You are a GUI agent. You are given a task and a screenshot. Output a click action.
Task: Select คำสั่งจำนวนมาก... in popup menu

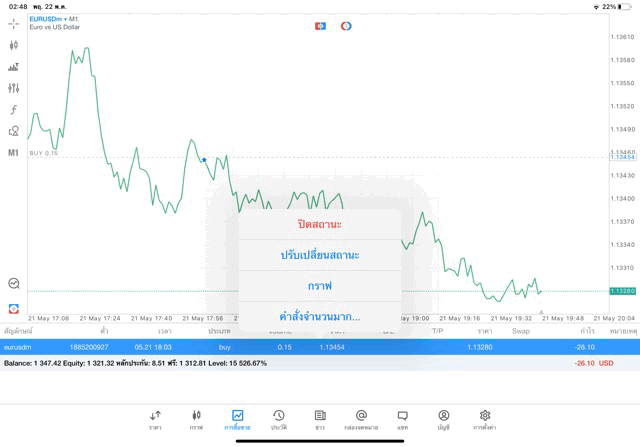(x=320, y=317)
